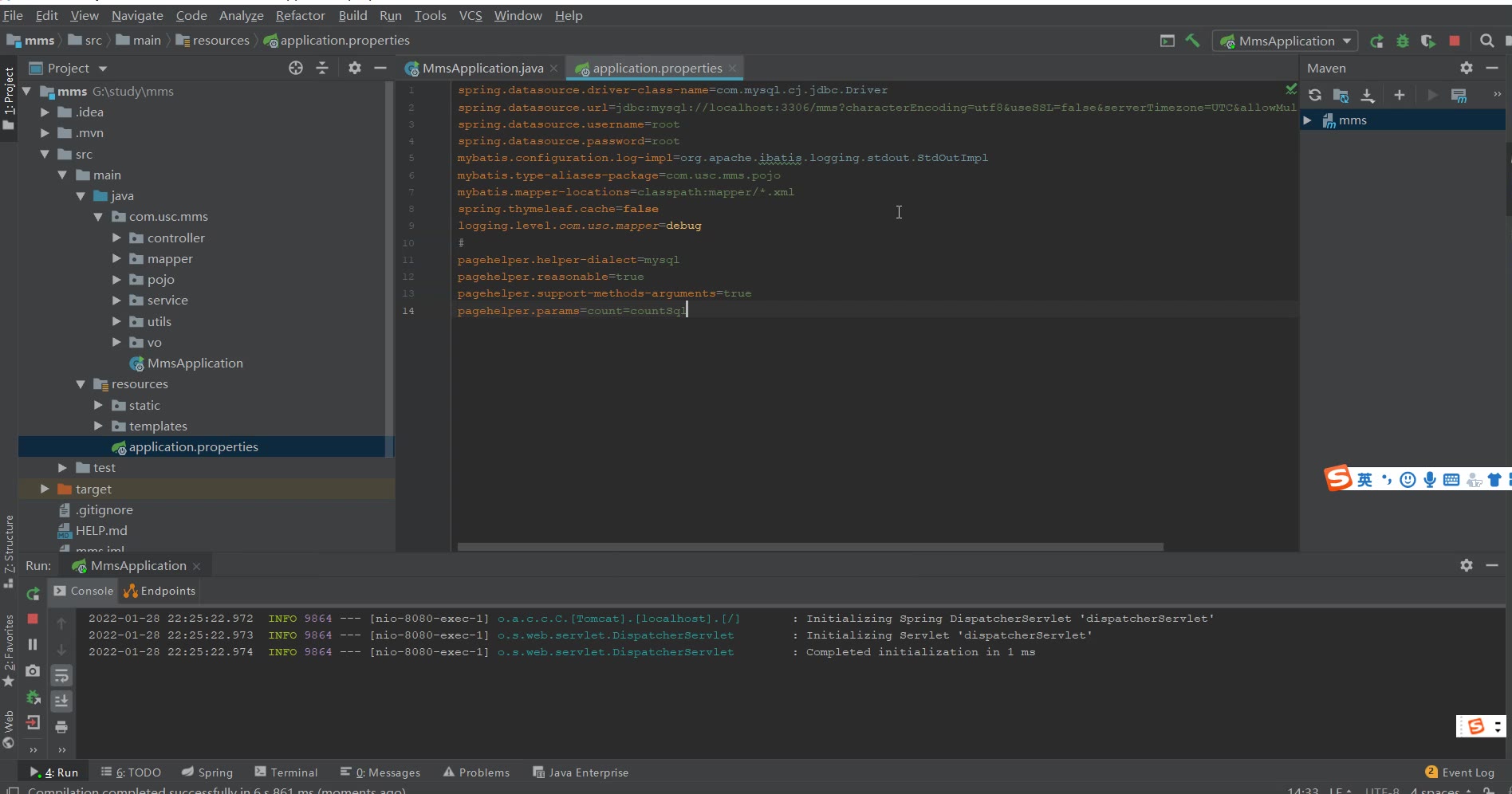Toggle scroll to end in console
The width and height of the screenshot is (1512, 794).
pyautogui.click(x=61, y=702)
